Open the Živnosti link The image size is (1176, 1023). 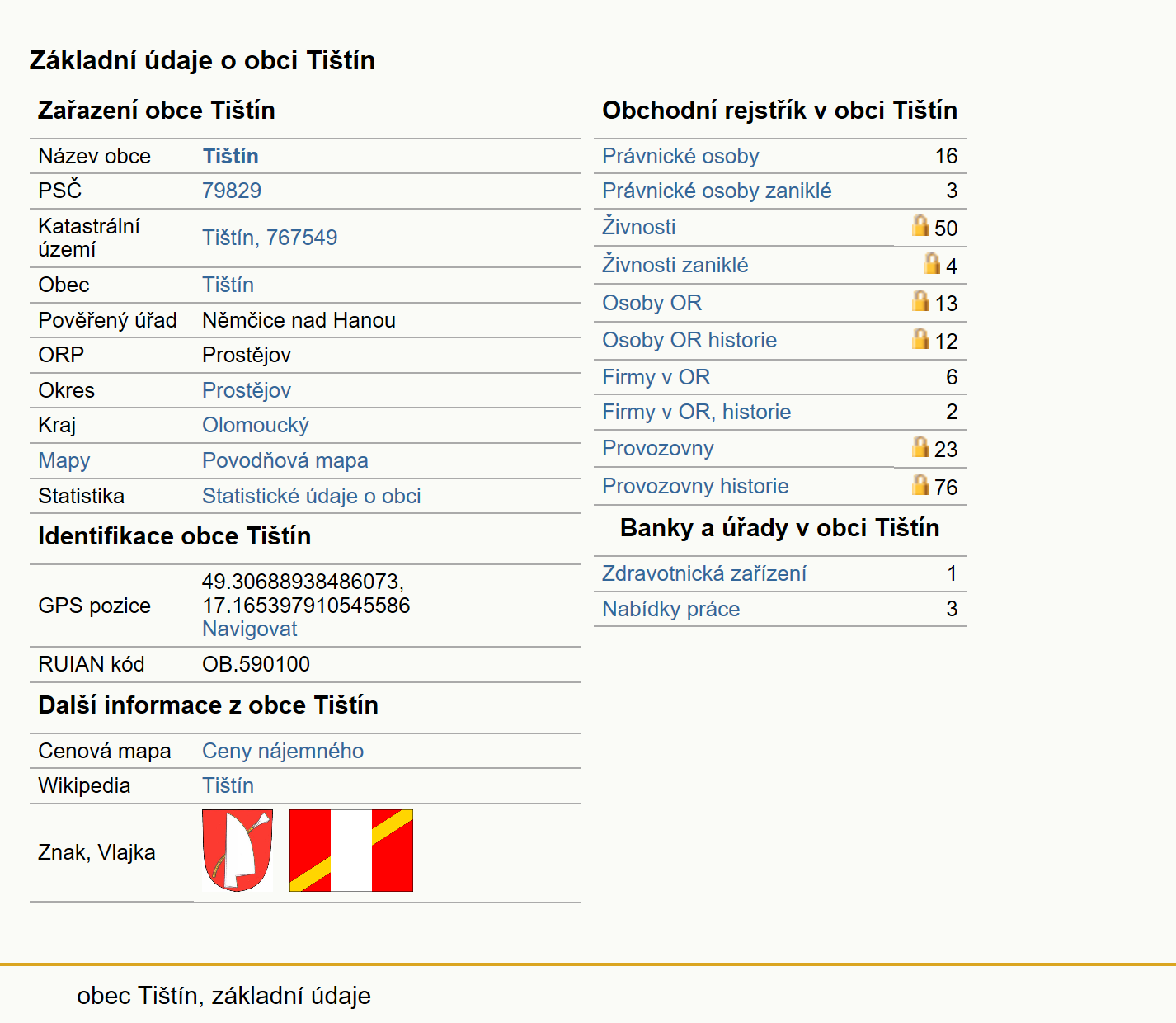pyautogui.click(x=639, y=227)
